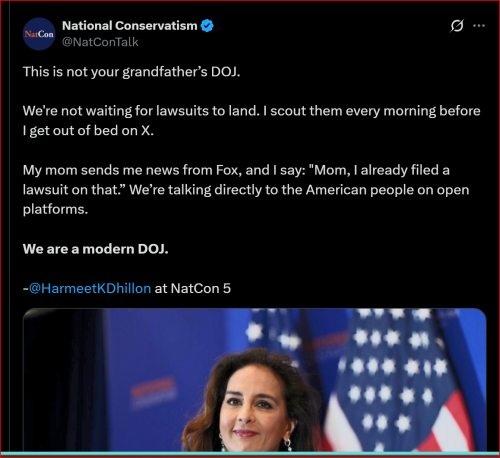Open the attached photo of the speaker
Viewport: 500px width, 458px height.
[x=255, y=380]
